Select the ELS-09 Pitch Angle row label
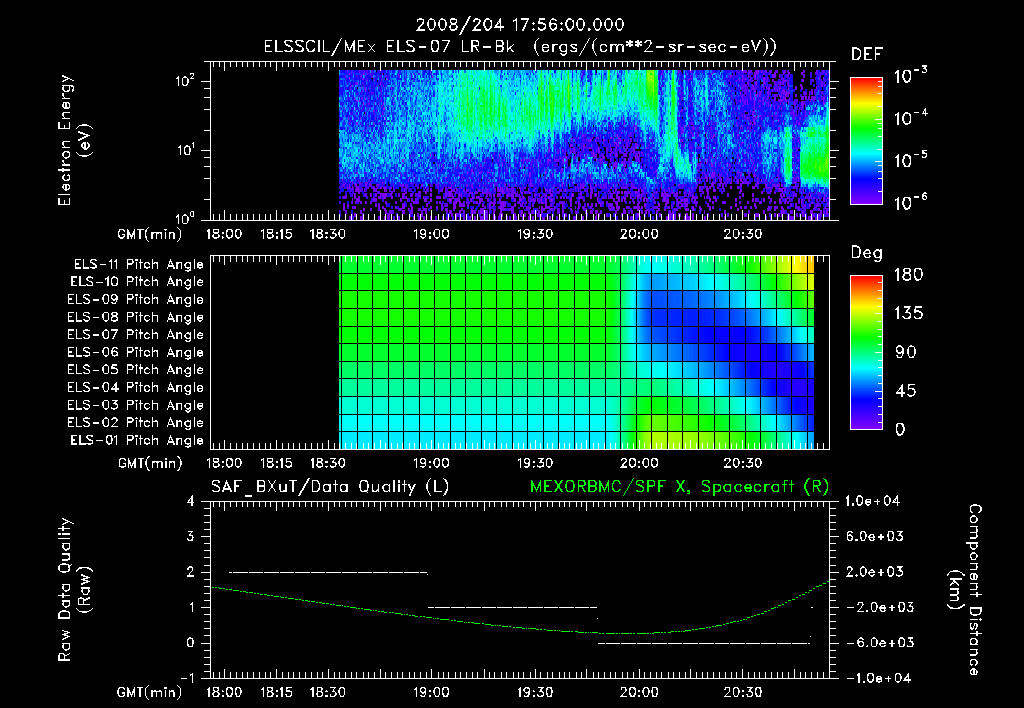The width and height of the screenshot is (1024, 708). coord(135,300)
